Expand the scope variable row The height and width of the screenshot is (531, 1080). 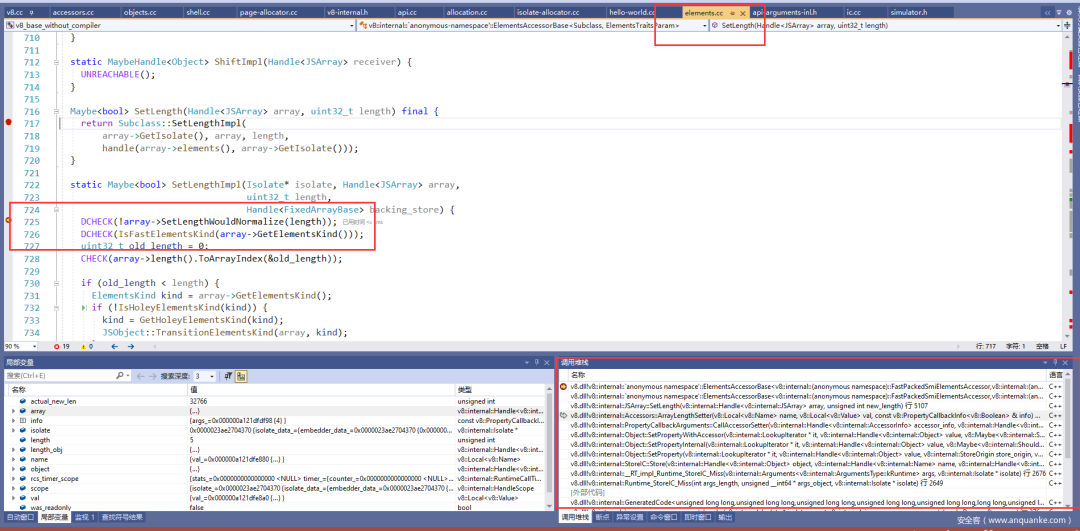pos(13,488)
